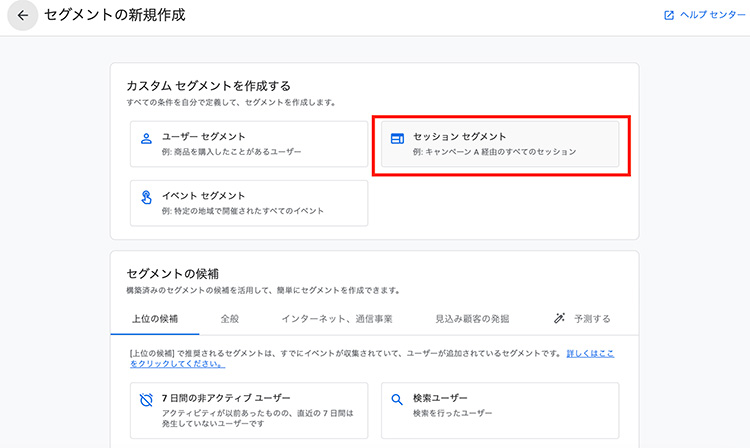Click the alarm-off icon on 7 日間の非アクティブ ユーザー
This screenshot has height=448, width=750.
(146, 400)
